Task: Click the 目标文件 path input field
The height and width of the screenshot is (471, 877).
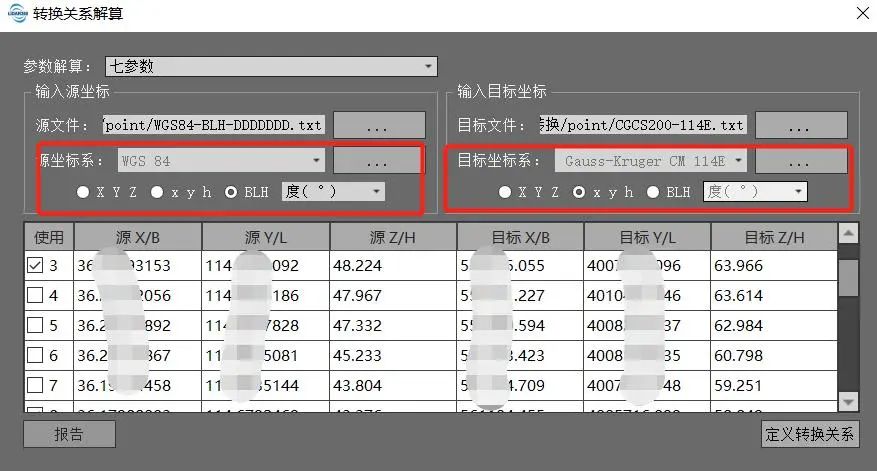Action: coord(643,125)
